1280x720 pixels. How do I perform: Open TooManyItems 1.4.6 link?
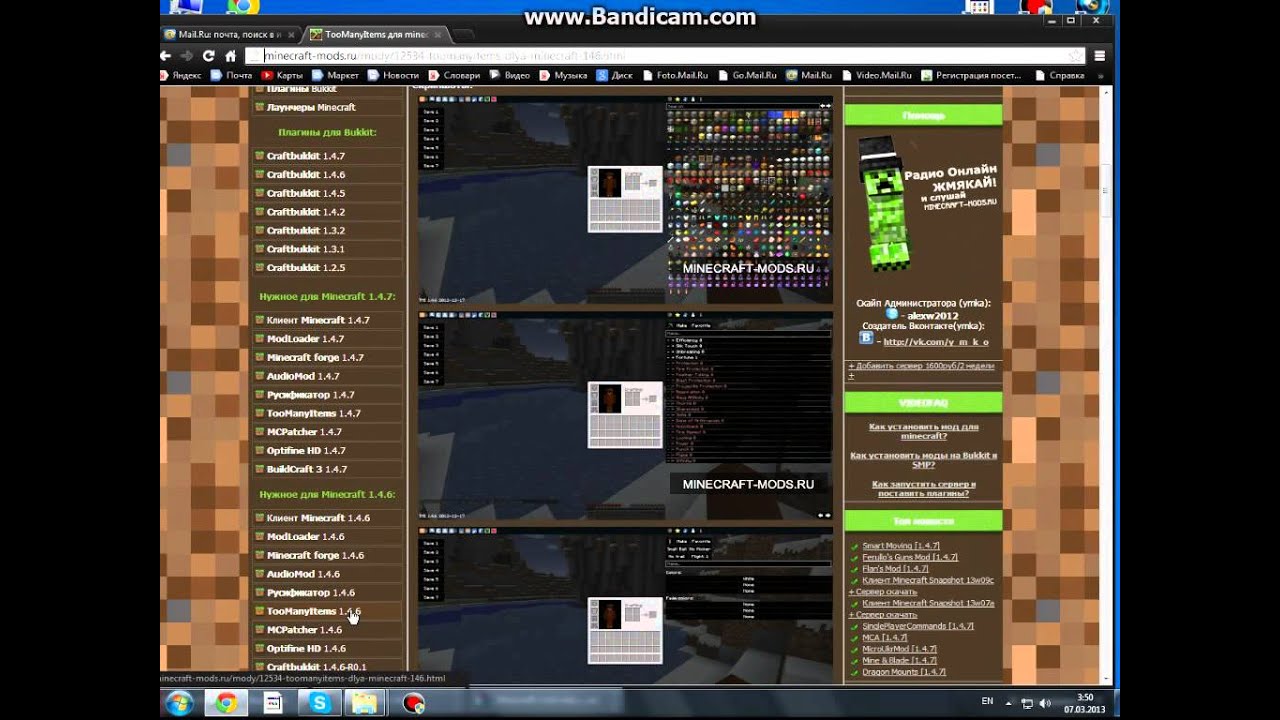314,611
